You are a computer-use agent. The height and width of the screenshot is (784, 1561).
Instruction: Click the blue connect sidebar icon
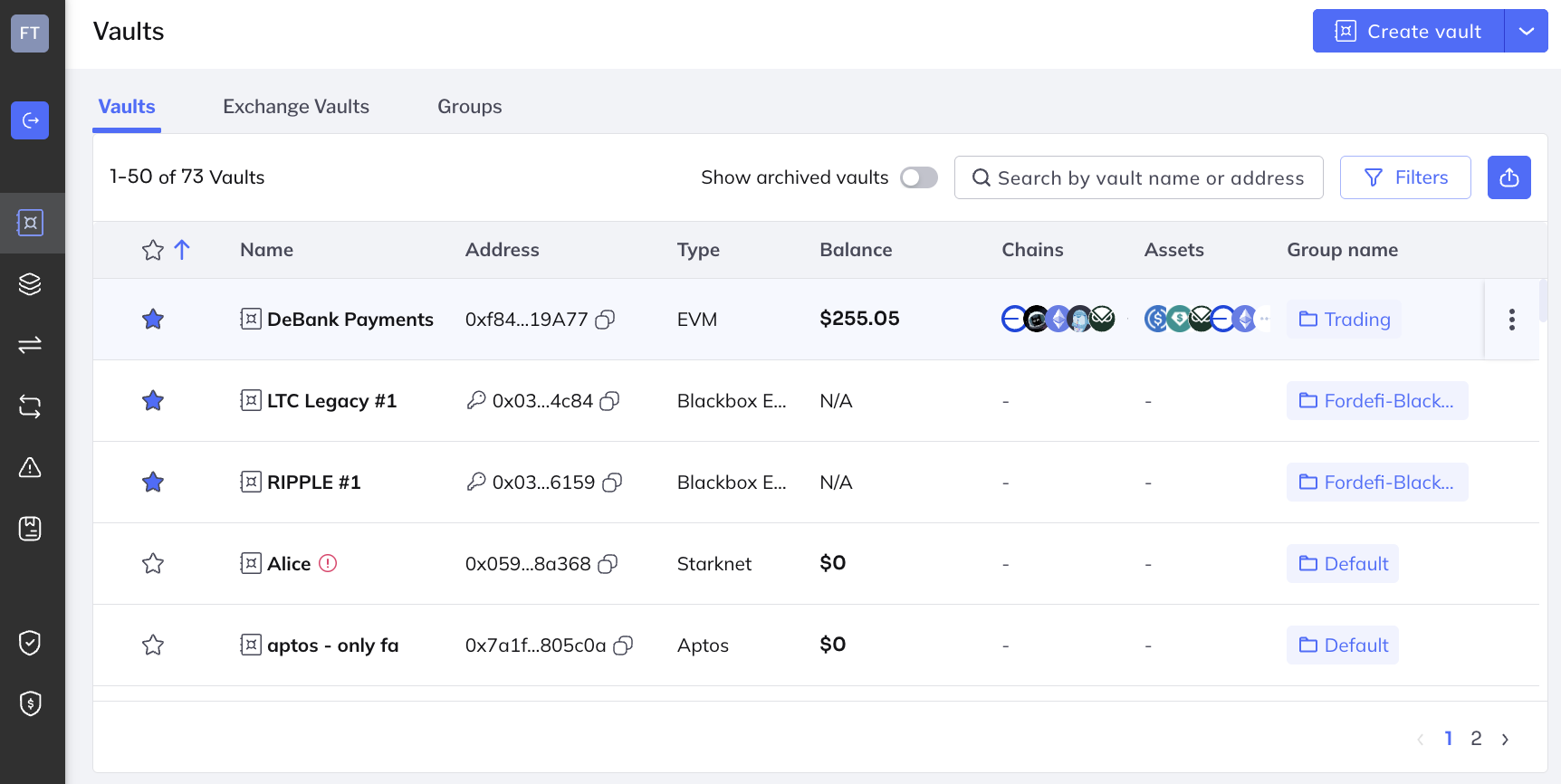pos(30,120)
